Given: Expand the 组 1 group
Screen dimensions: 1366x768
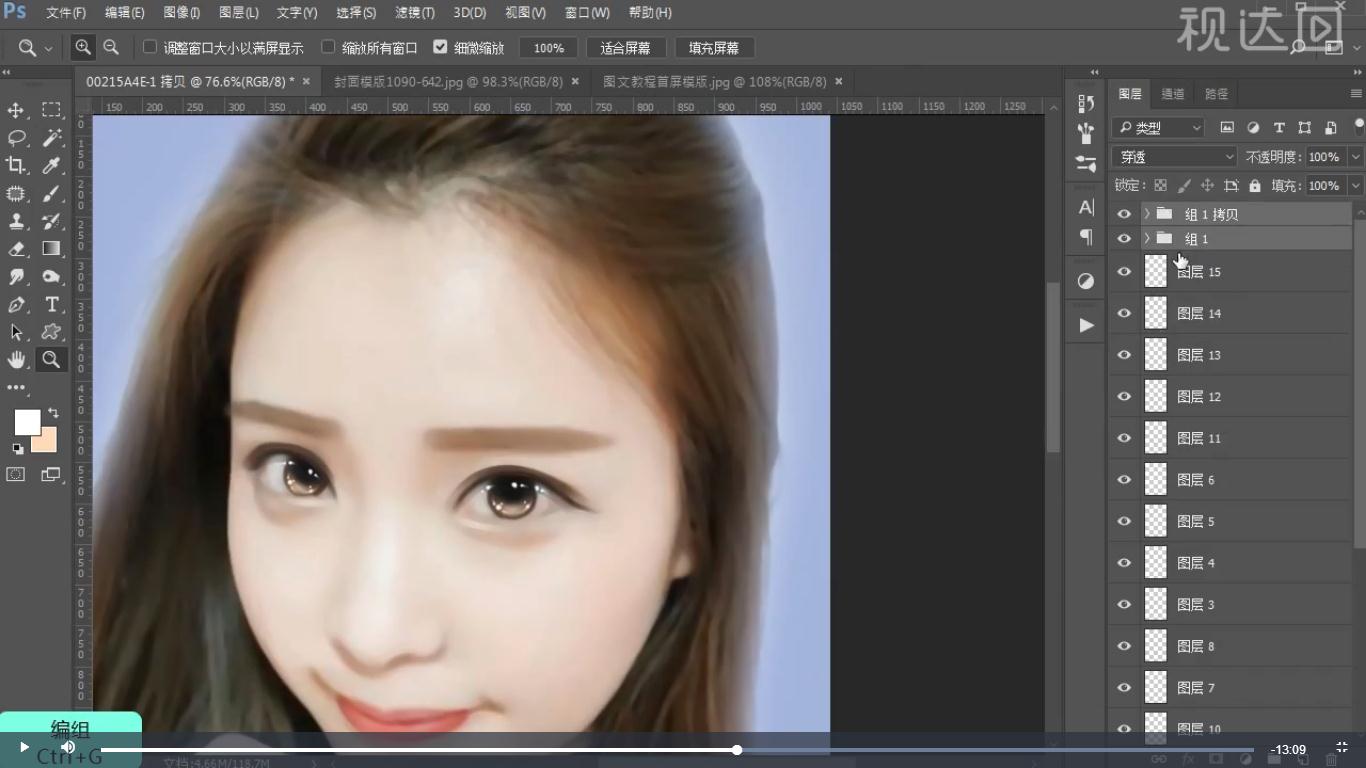Looking at the screenshot, I should [x=1146, y=239].
